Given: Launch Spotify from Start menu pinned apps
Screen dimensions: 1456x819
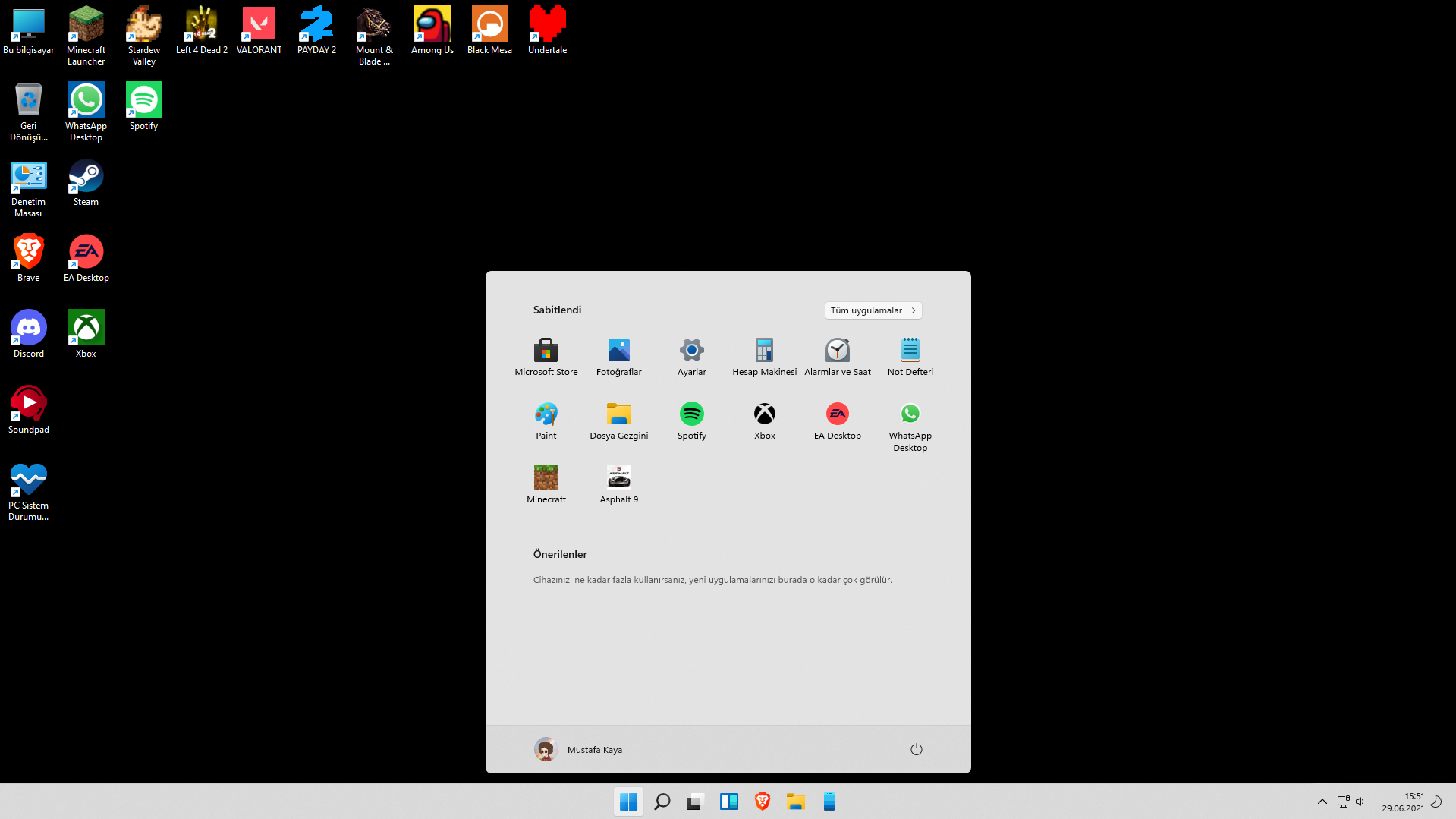Looking at the screenshot, I should click(692, 421).
